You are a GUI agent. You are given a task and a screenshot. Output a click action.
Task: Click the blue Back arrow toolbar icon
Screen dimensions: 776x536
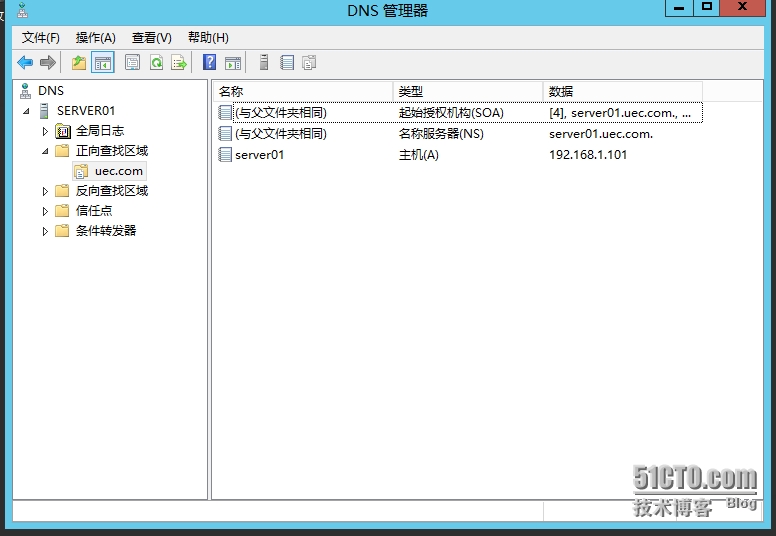coord(25,63)
